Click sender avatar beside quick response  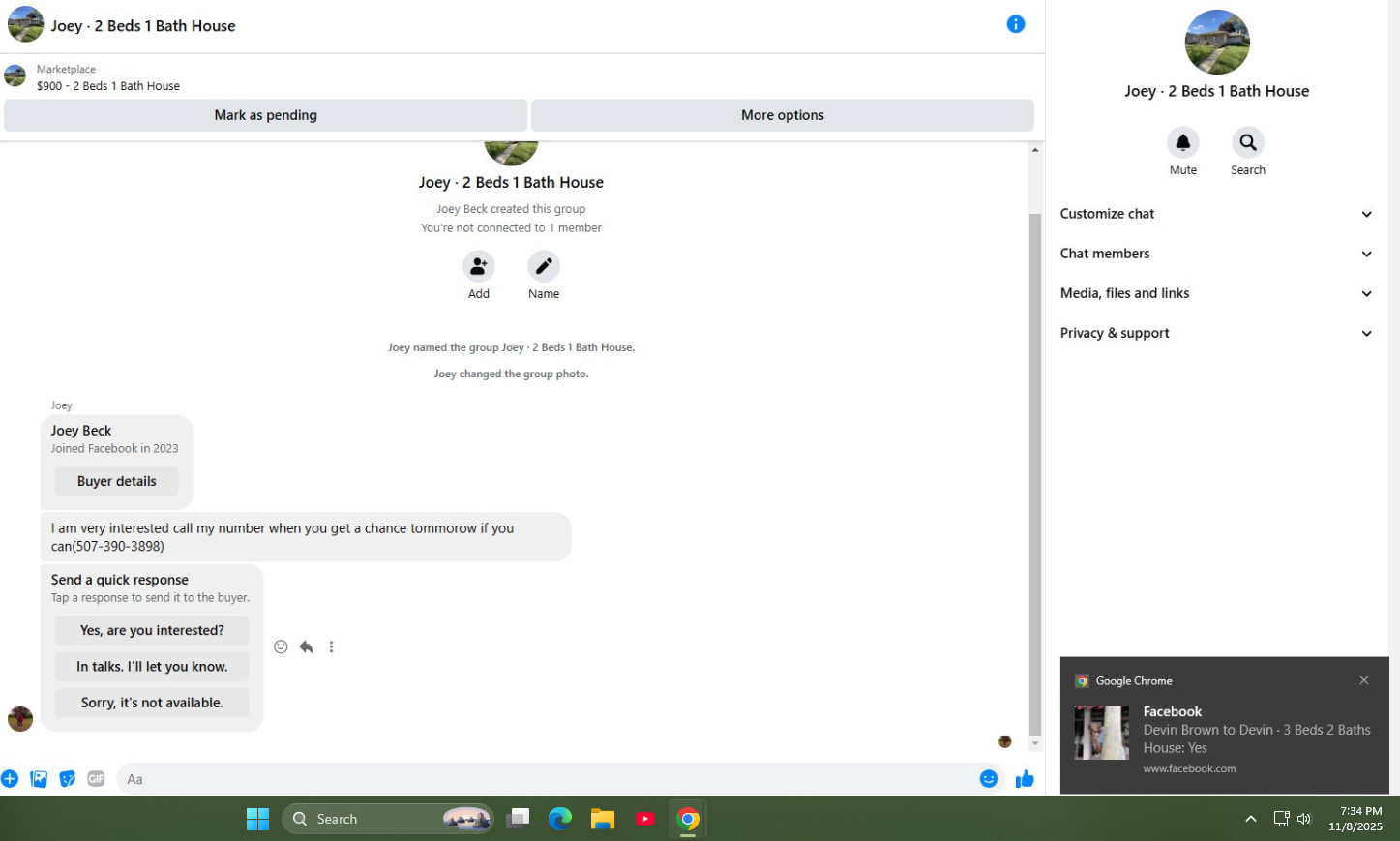click(x=20, y=719)
